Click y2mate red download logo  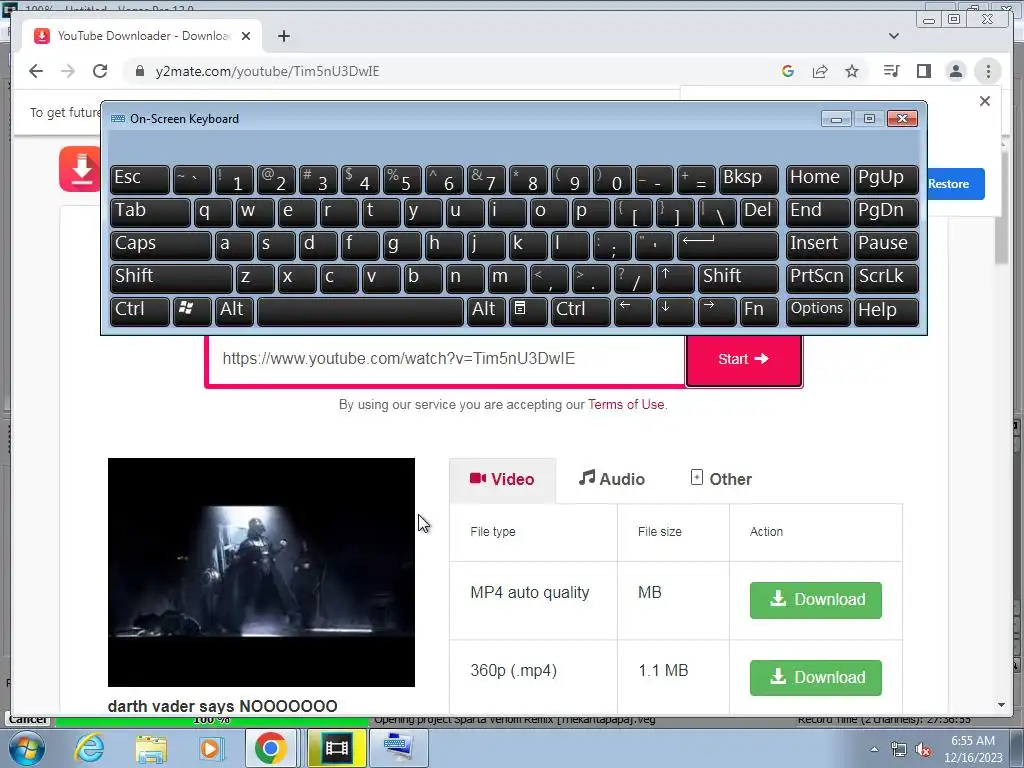(80, 168)
